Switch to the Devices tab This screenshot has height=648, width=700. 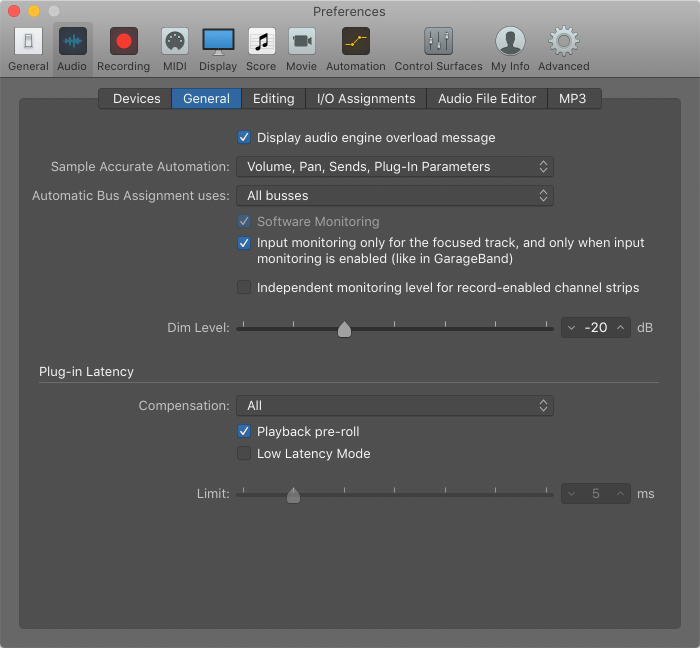point(136,99)
